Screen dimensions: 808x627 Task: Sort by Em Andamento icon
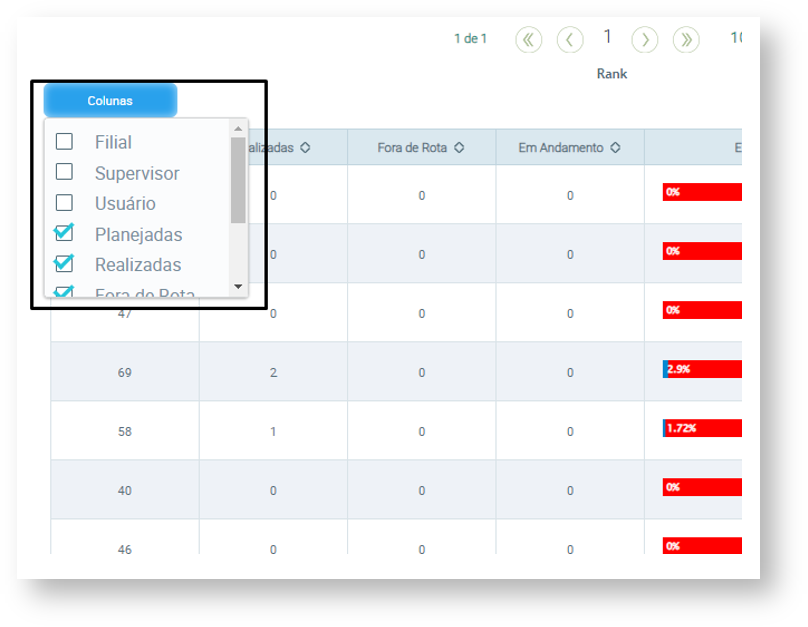click(615, 148)
